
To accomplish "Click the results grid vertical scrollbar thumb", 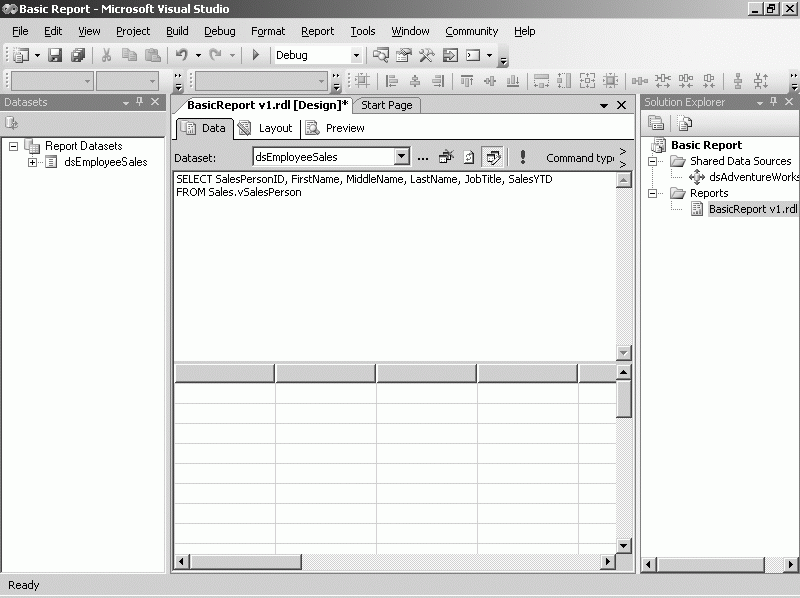I will pos(623,400).
